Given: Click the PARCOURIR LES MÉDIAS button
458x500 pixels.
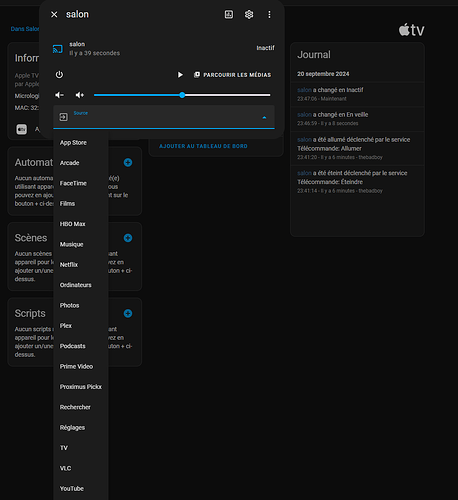Looking at the screenshot, I should coord(233,75).
